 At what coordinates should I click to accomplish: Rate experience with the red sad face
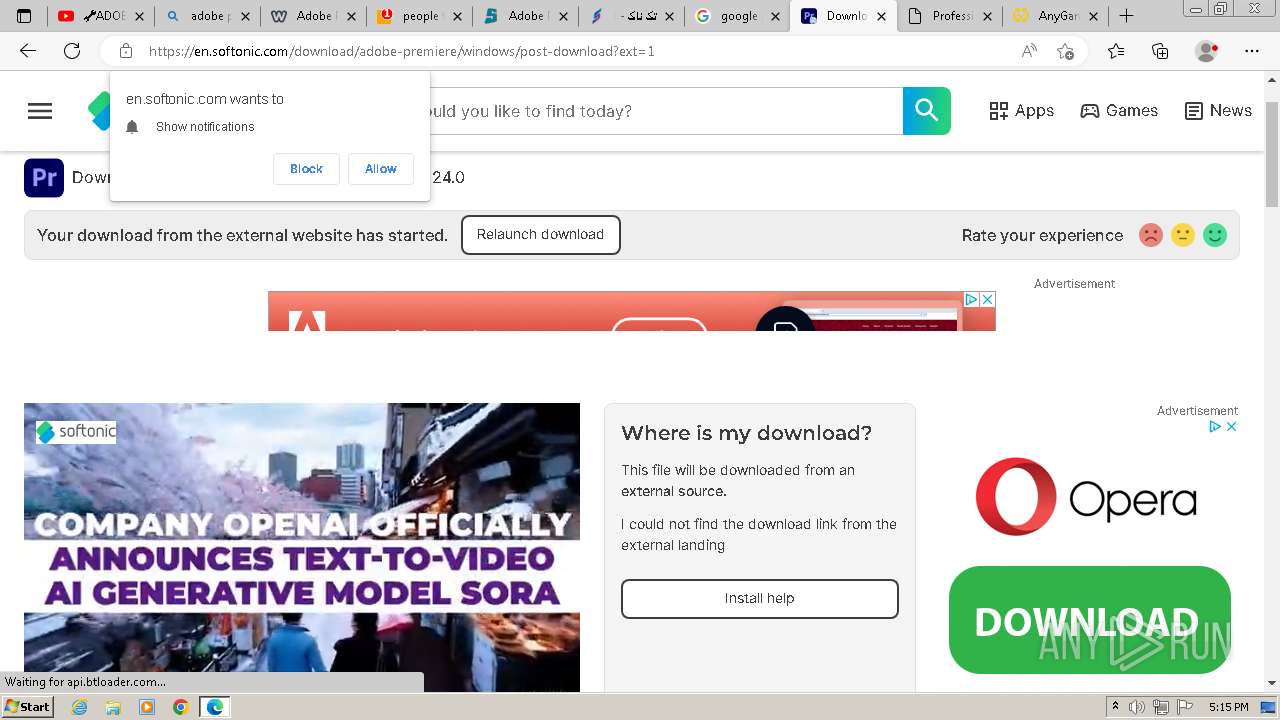coord(1151,235)
